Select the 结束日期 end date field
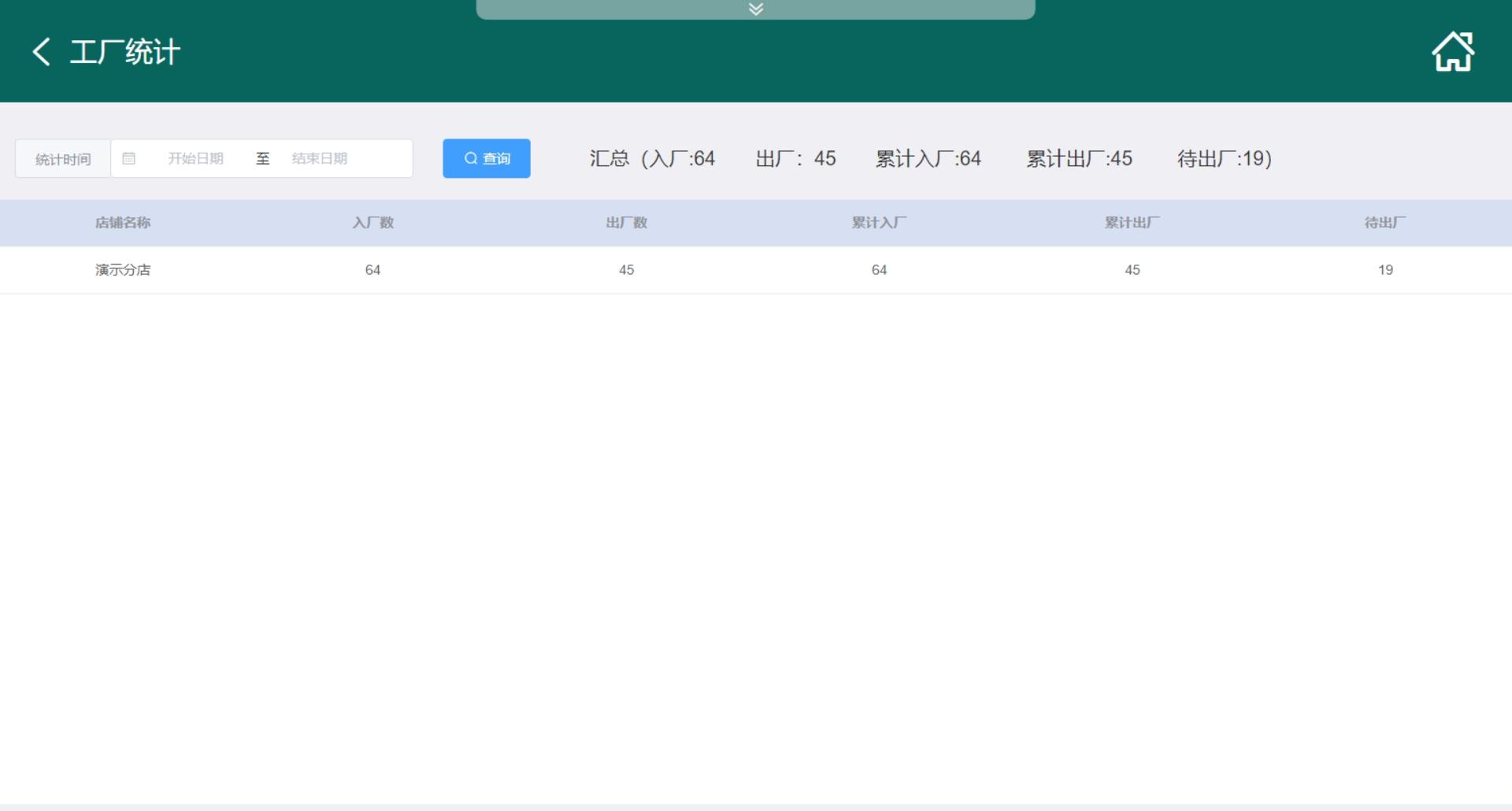 (319, 158)
